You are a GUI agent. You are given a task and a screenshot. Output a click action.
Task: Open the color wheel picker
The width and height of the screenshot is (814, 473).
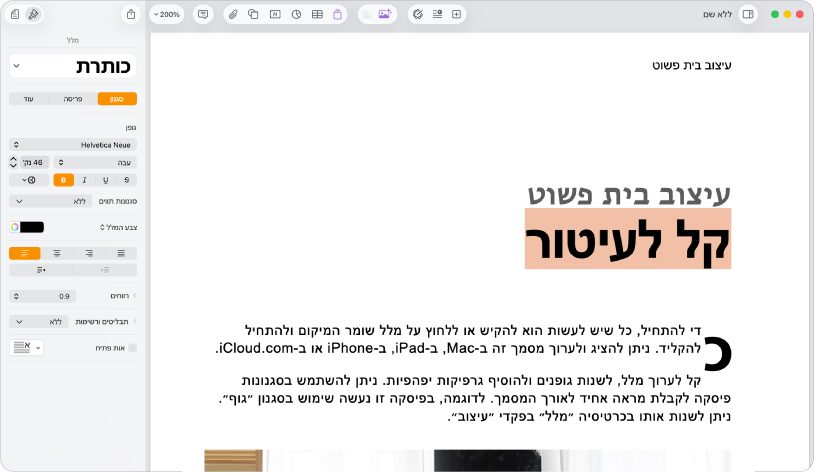tap(15, 227)
